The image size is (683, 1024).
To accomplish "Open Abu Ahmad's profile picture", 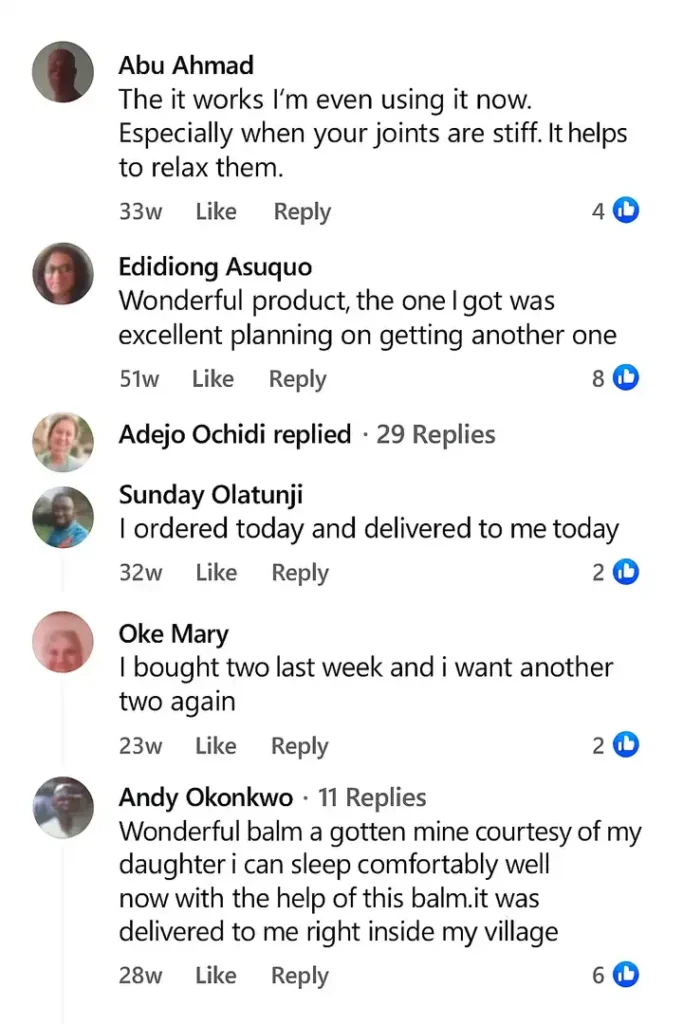I will (63, 72).
